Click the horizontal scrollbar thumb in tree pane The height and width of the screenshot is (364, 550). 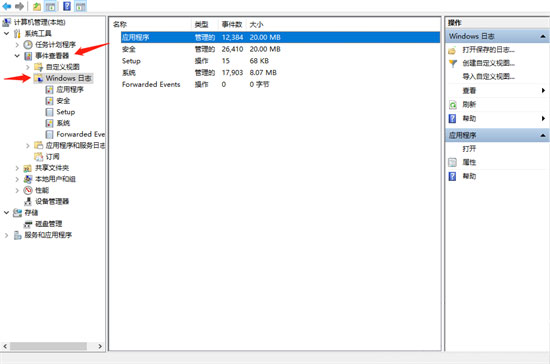click(x=48, y=346)
